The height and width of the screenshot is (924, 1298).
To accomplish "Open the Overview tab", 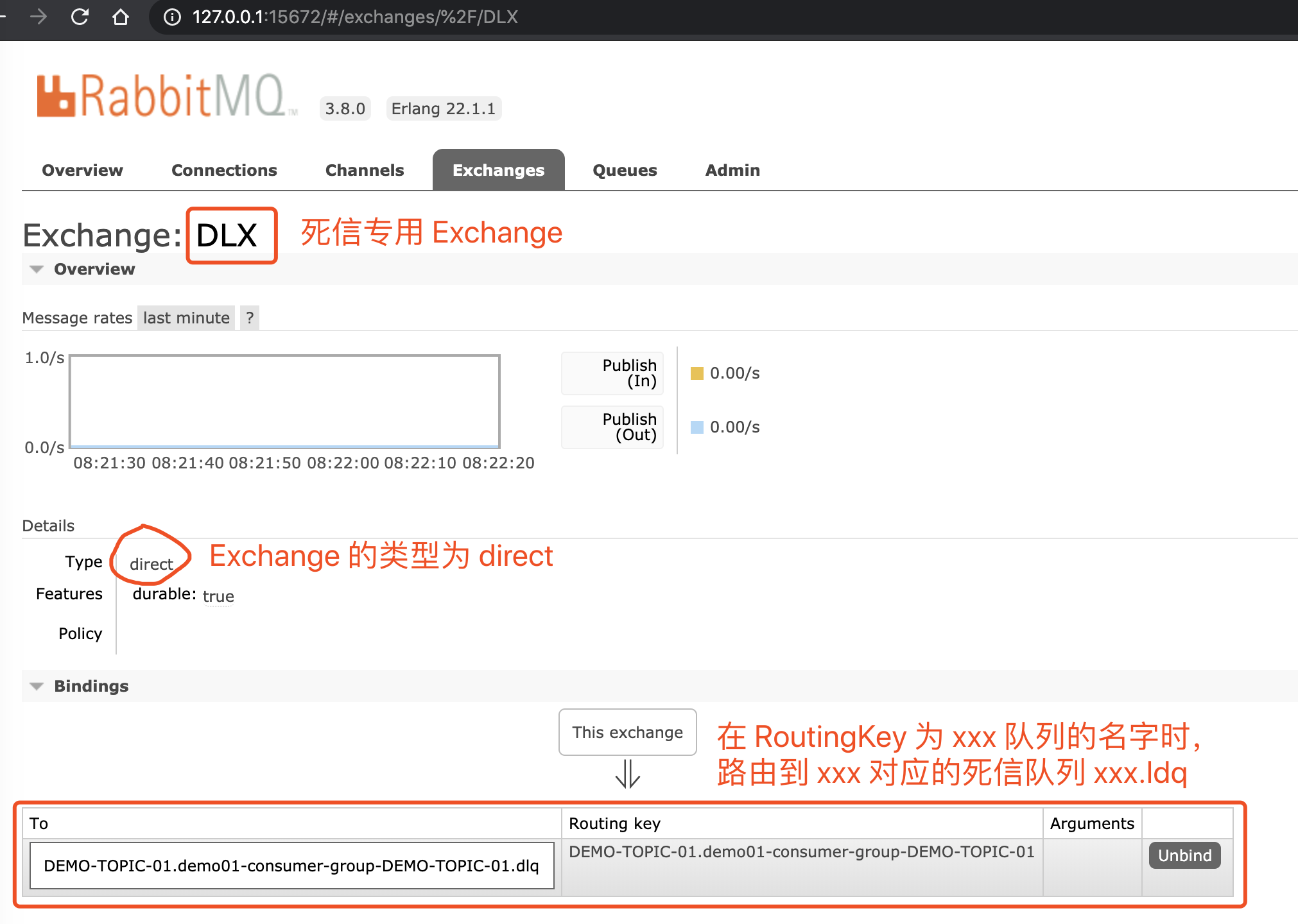I will [82, 170].
